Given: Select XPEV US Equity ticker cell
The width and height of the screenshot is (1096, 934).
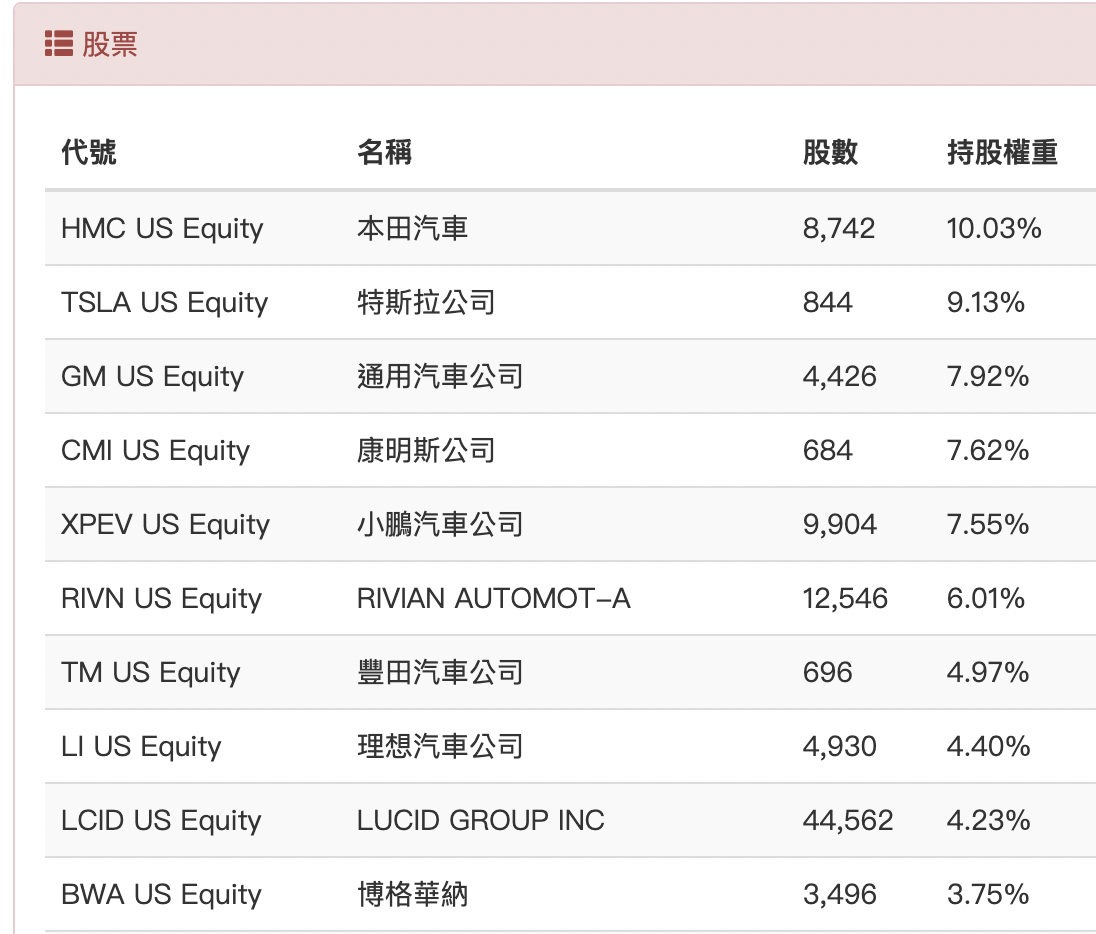Looking at the screenshot, I should coord(165,525).
